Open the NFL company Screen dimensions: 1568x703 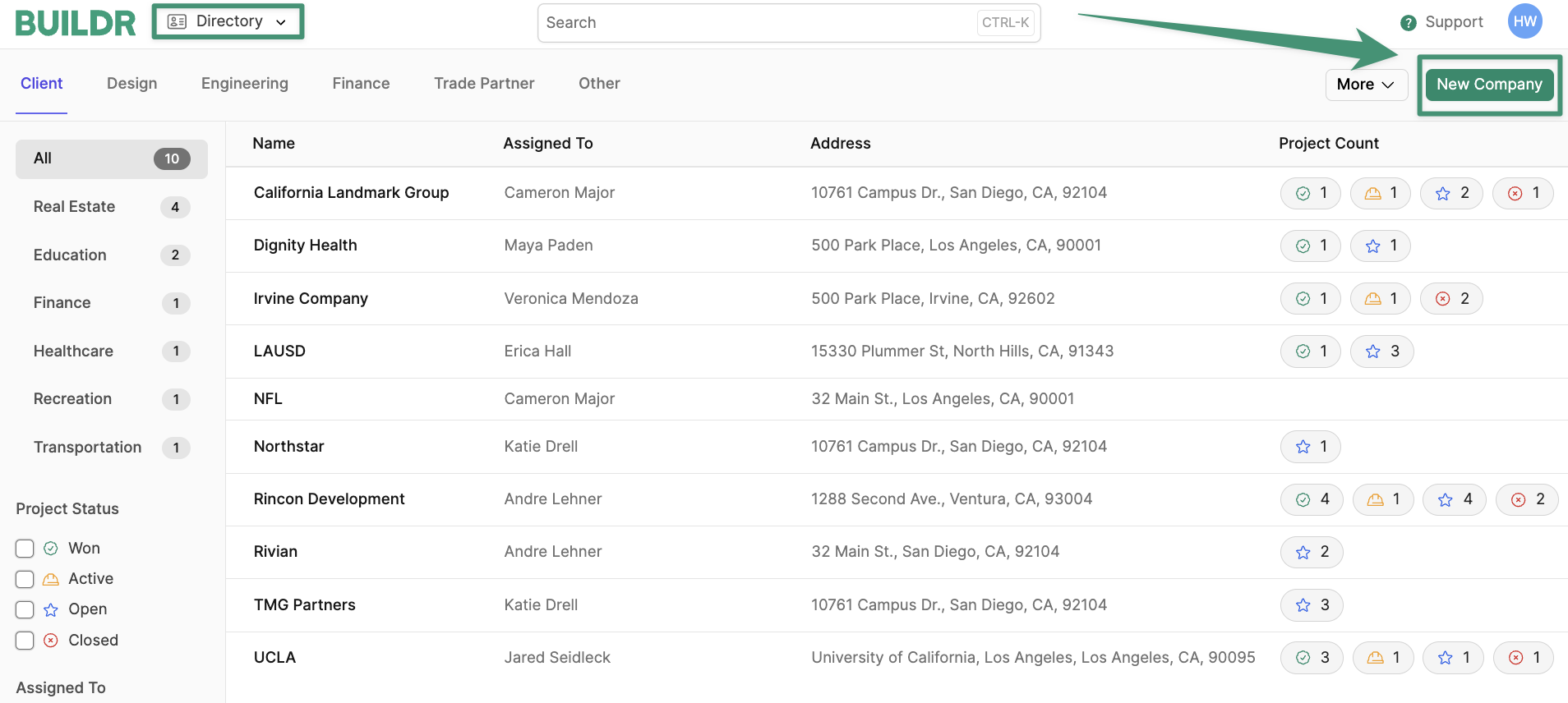(268, 399)
